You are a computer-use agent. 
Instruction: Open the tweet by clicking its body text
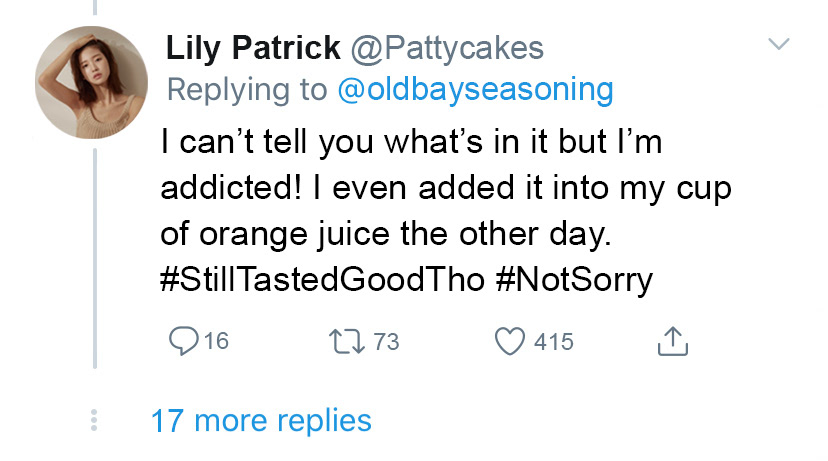[446, 211]
